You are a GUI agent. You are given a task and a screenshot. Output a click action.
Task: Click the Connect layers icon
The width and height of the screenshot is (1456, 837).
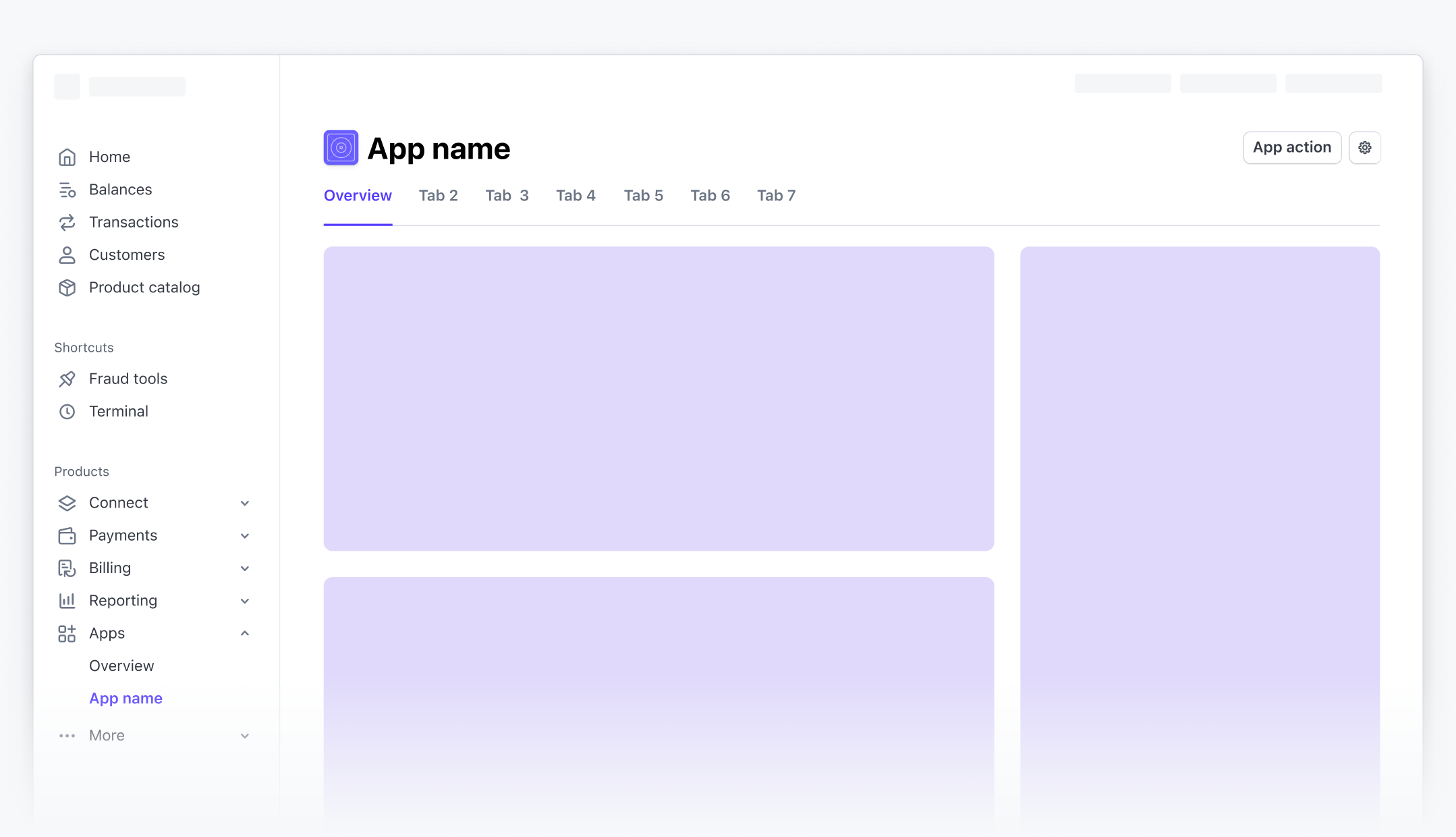[x=67, y=503]
